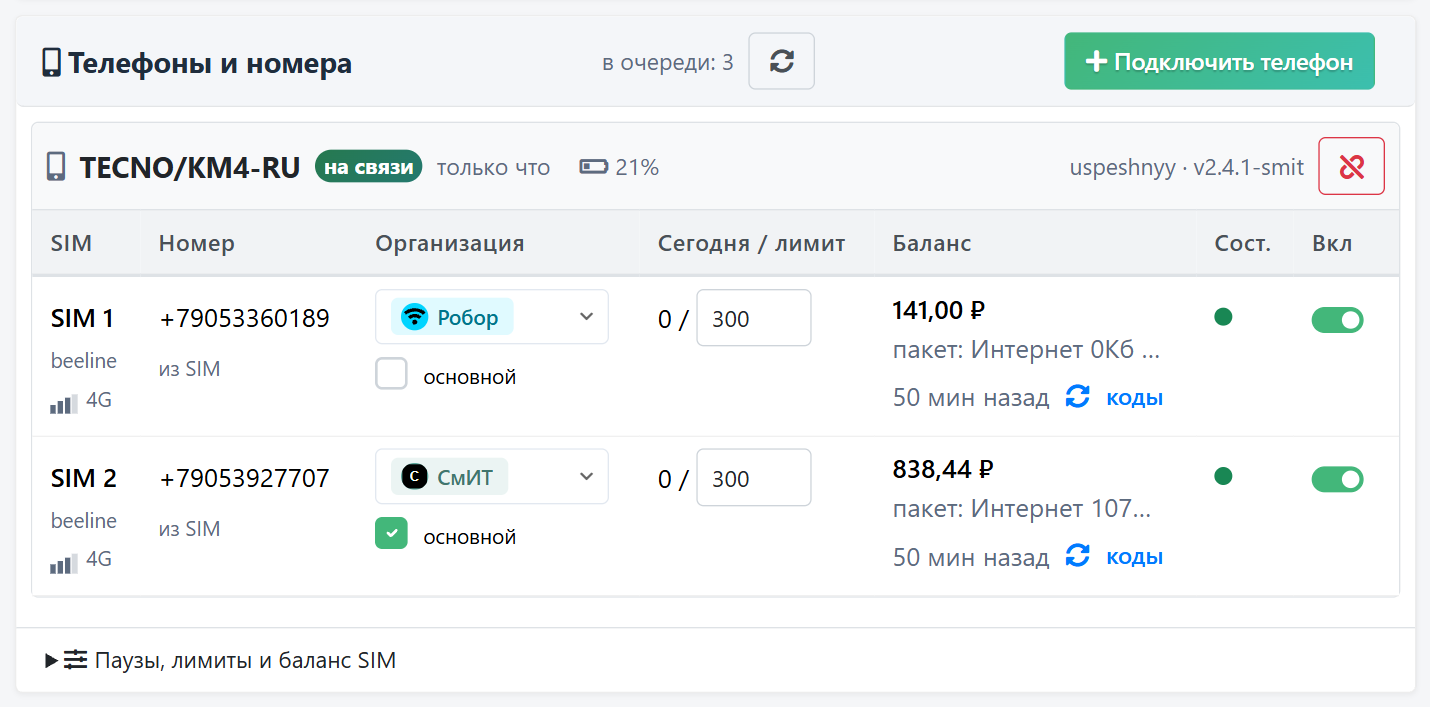Click the Баланс column header
The width and height of the screenshot is (1430, 707).
pos(932,243)
